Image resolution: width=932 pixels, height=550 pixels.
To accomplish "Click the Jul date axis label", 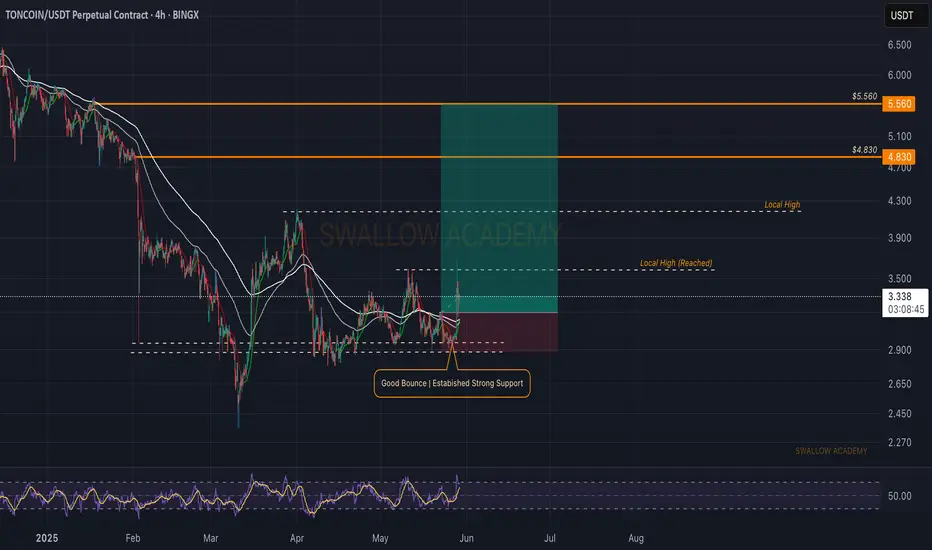I will pyautogui.click(x=550, y=538).
